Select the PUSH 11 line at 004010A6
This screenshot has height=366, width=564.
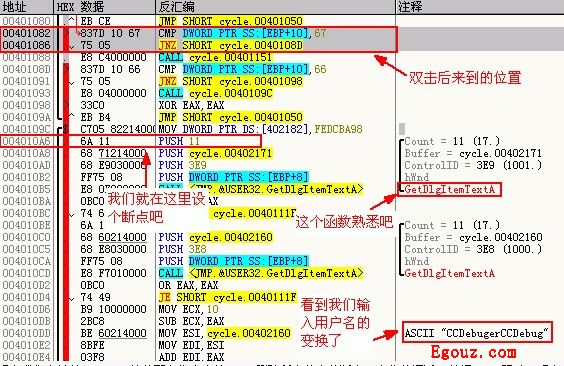131,141
